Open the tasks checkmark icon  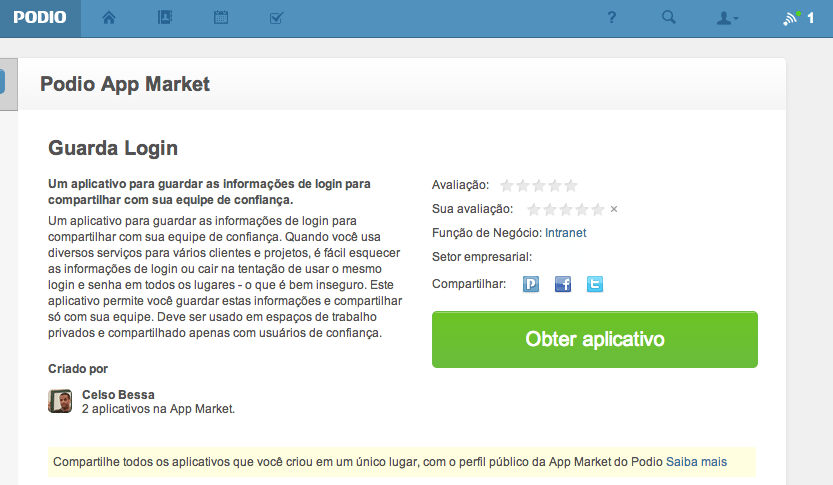click(x=277, y=18)
